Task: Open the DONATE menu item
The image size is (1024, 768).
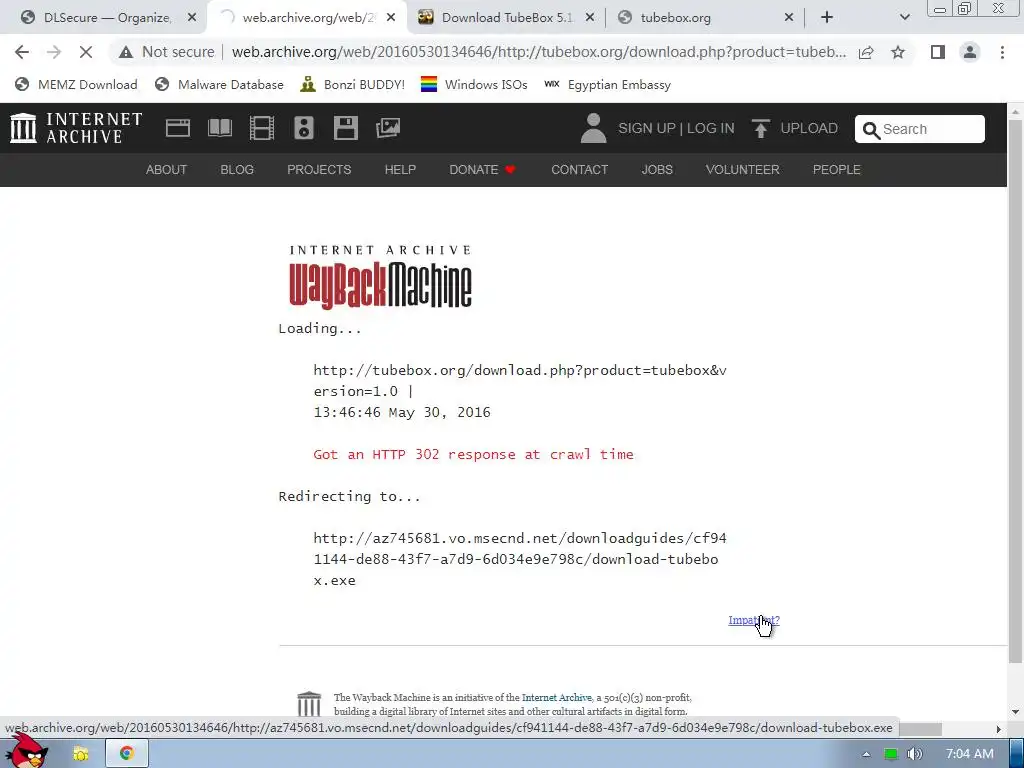Action: [482, 170]
